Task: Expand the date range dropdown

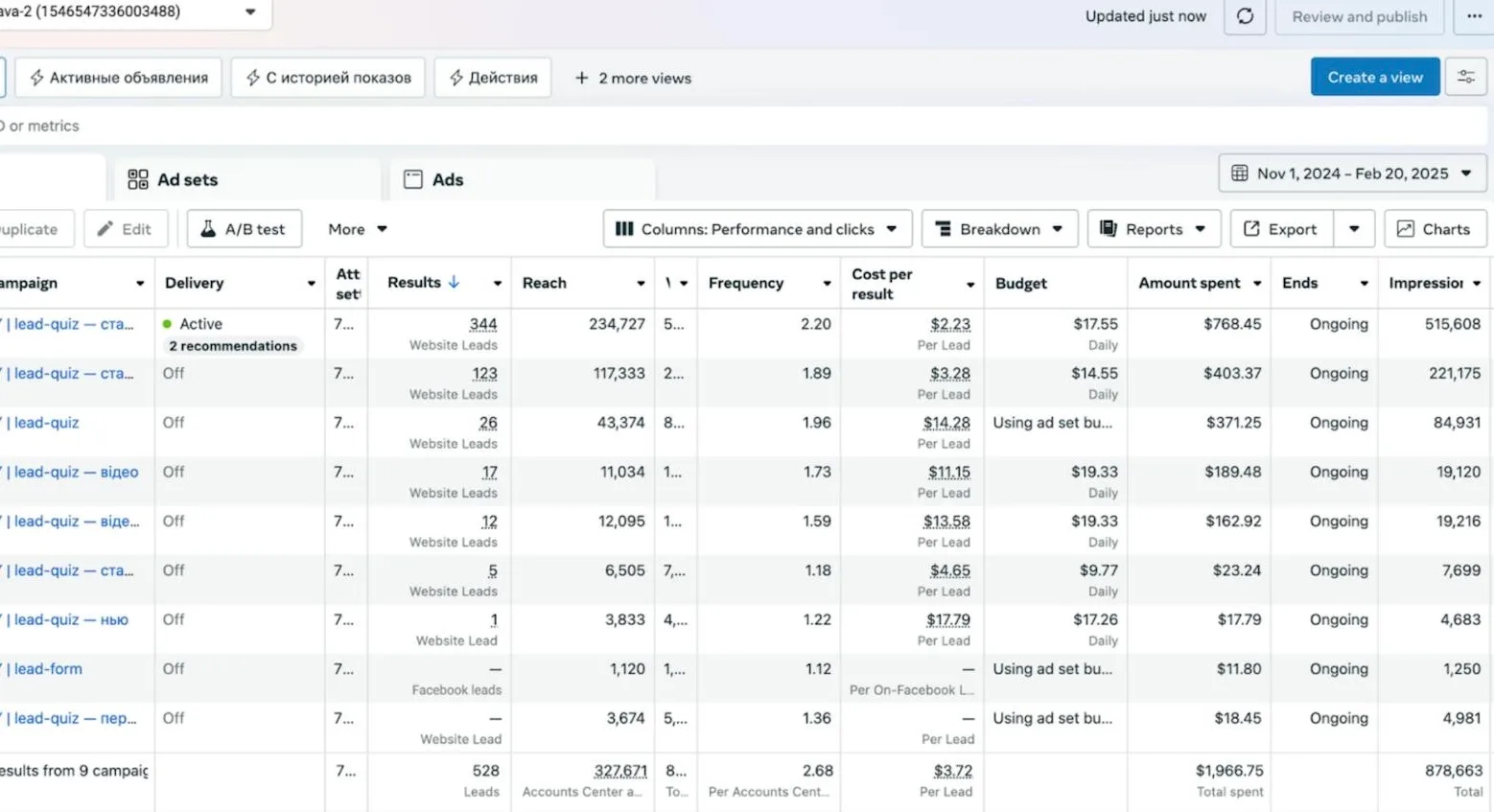Action: 1466,174
